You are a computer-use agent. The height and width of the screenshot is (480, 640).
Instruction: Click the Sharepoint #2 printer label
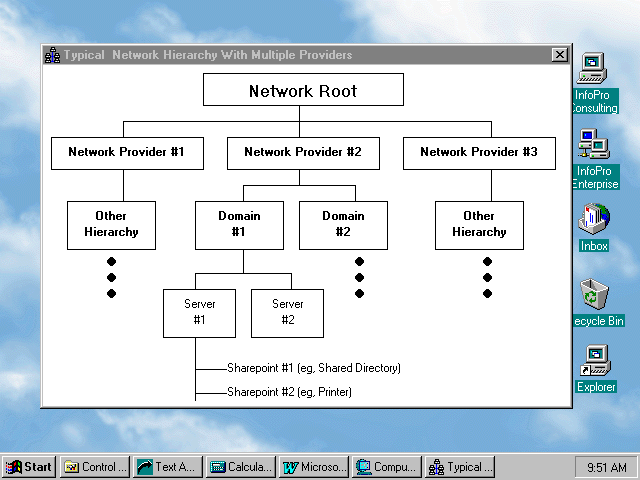[x=289, y=392]
